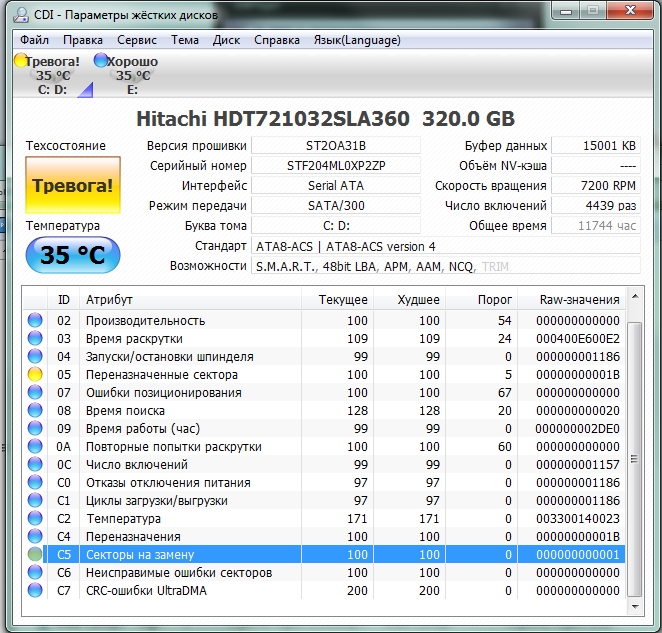Click the Режим передачи field SATA/300
662x633 pixels.
tap(336, 206)
